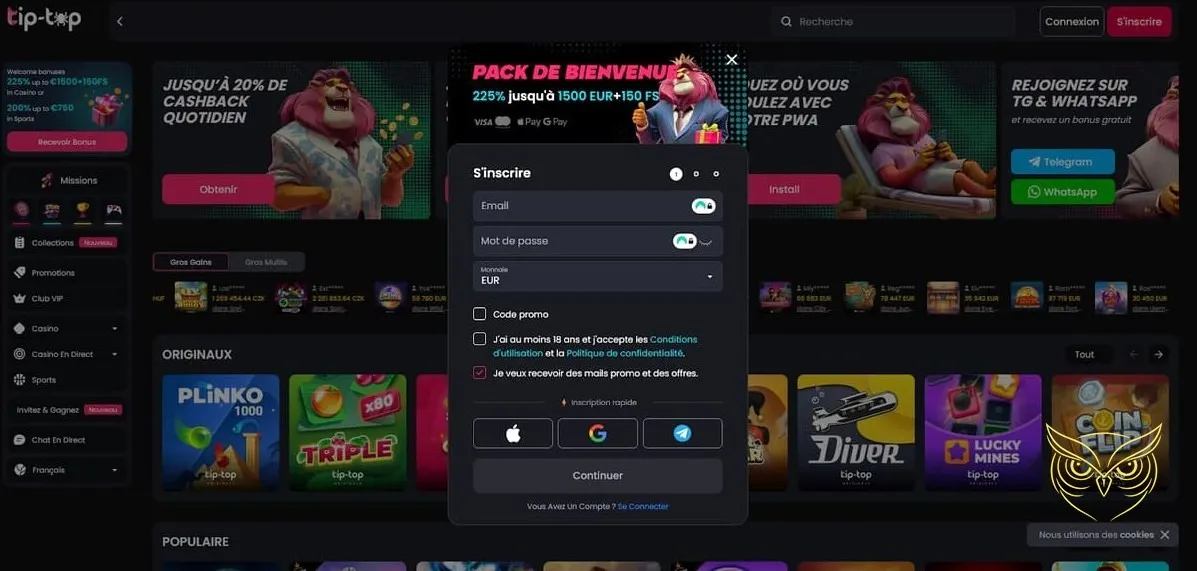Click the password manager icon in password field
1197x571 pixels.
[x=685, y=241]
